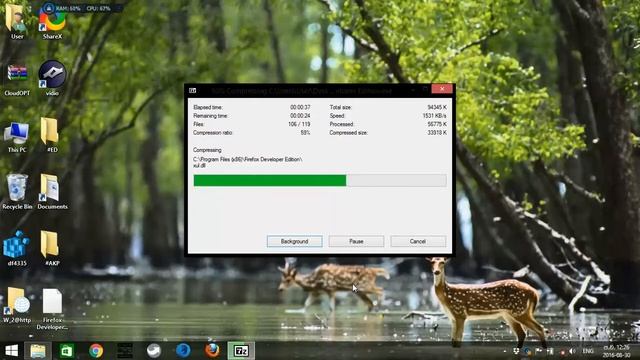This screenshot has width=640, height=360.
Task: Click the green compression progress bar
Action: 320,180
